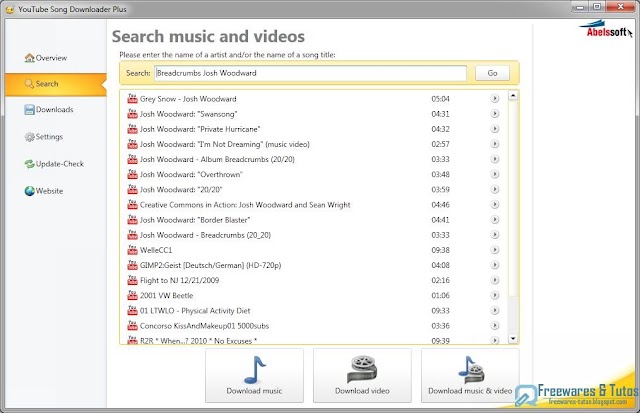Play preview of 2001 VW Beetle result
The height and width of the screenshot is (413, 640).
(x=495, y=295)
